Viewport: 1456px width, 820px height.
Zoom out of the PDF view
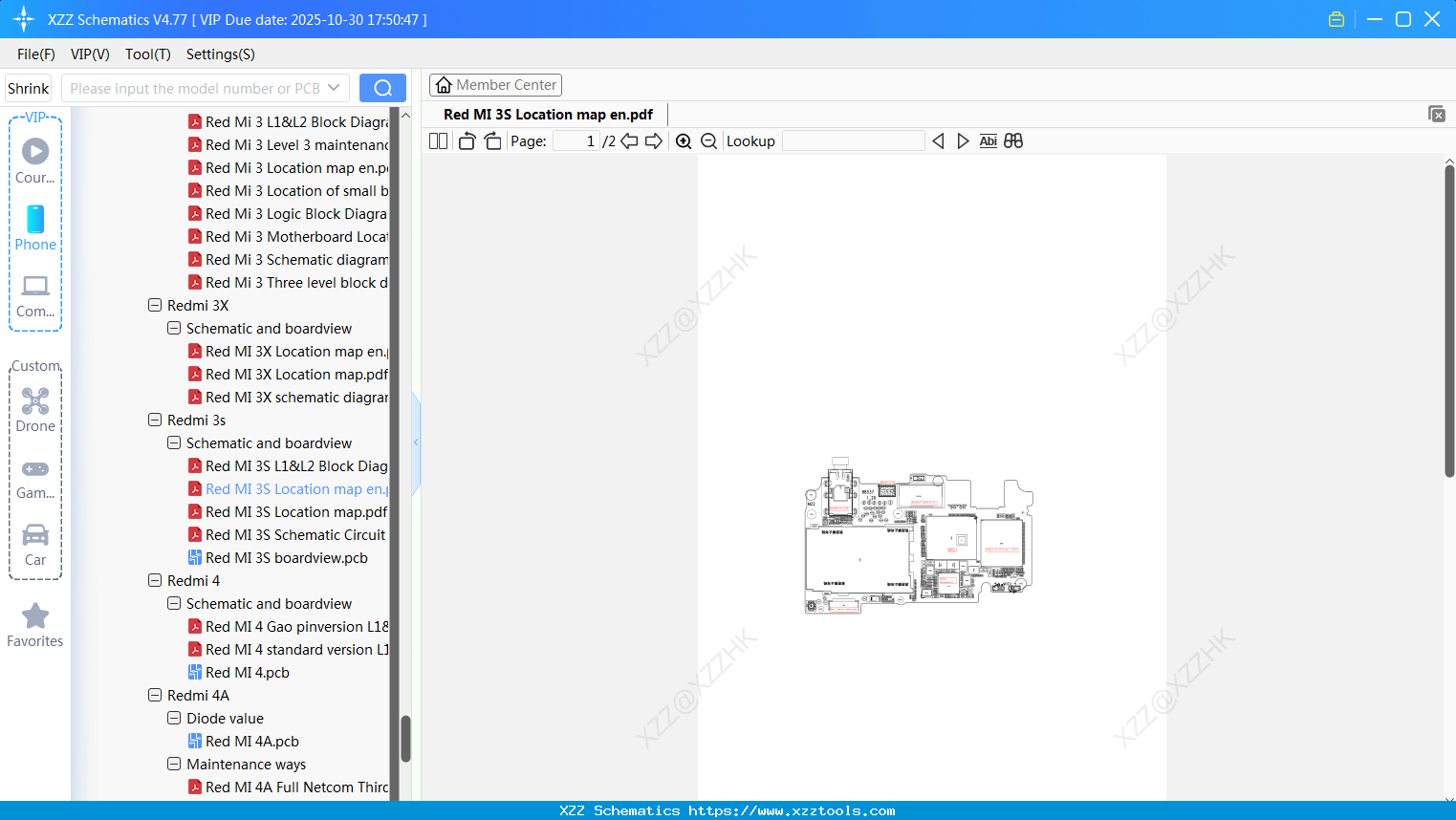pos(708,140)
